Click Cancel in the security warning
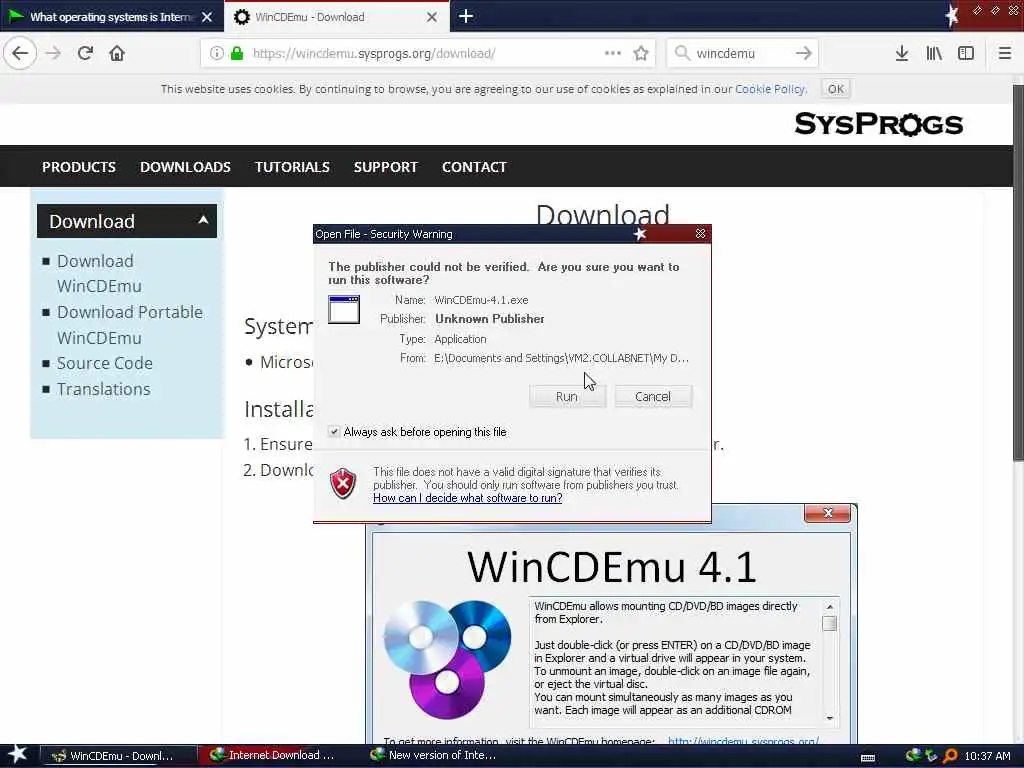The width and height of the screenshot is (1024, 768). 652,396
